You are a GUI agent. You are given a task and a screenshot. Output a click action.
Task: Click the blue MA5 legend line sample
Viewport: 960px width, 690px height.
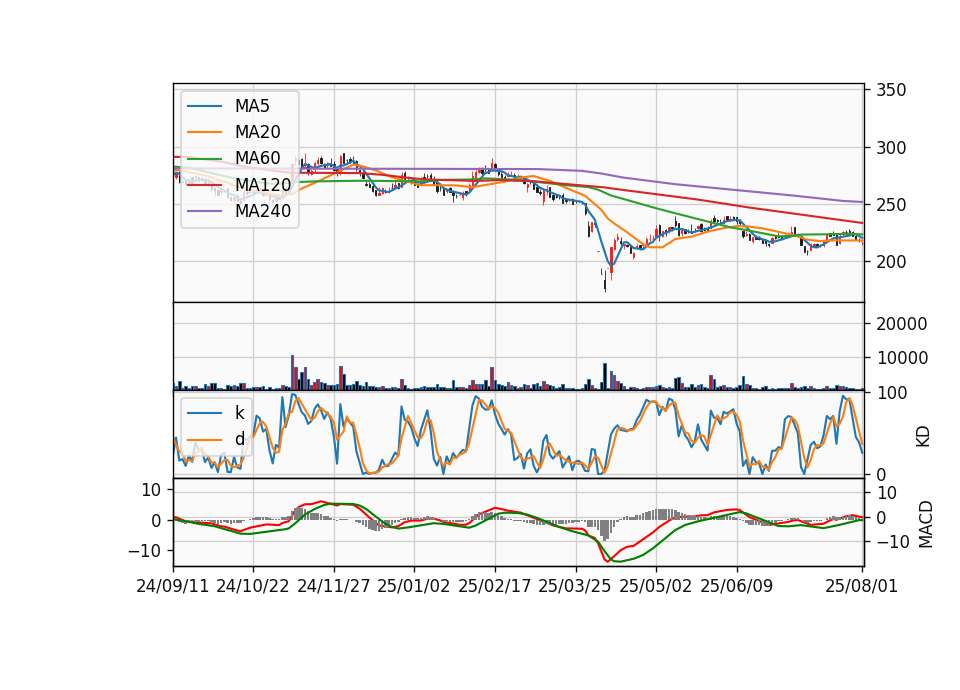pyautogui.click(x=204, y=107)
